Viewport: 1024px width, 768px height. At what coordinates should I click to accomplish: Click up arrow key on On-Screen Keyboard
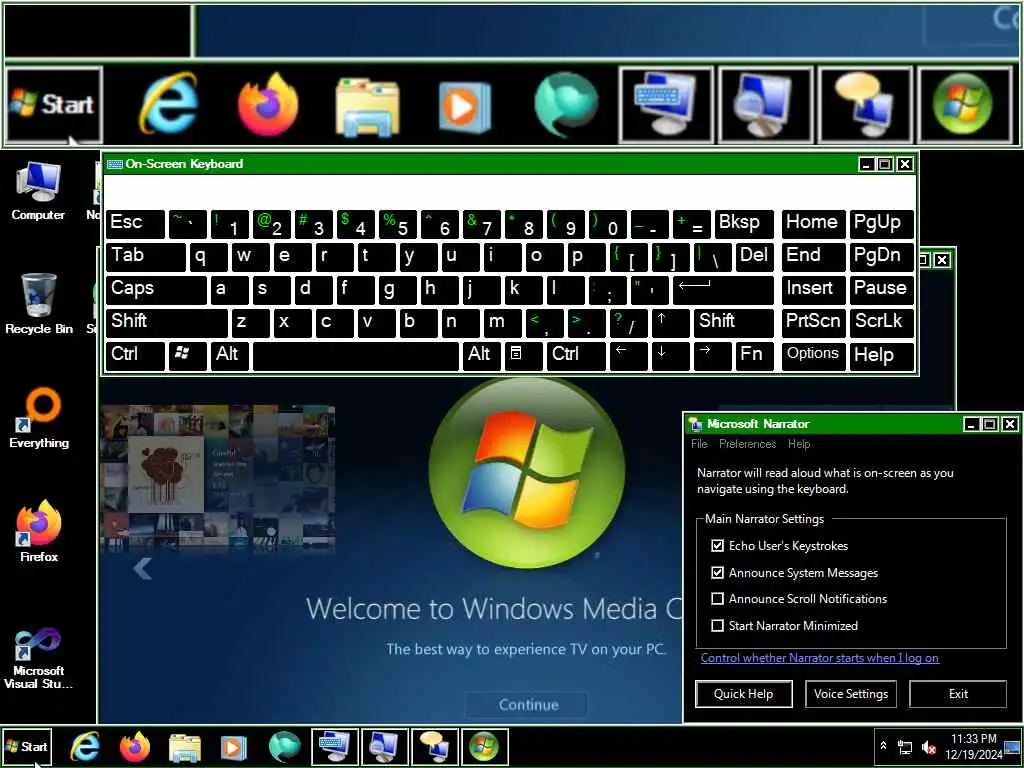click(x=671, y=323)
